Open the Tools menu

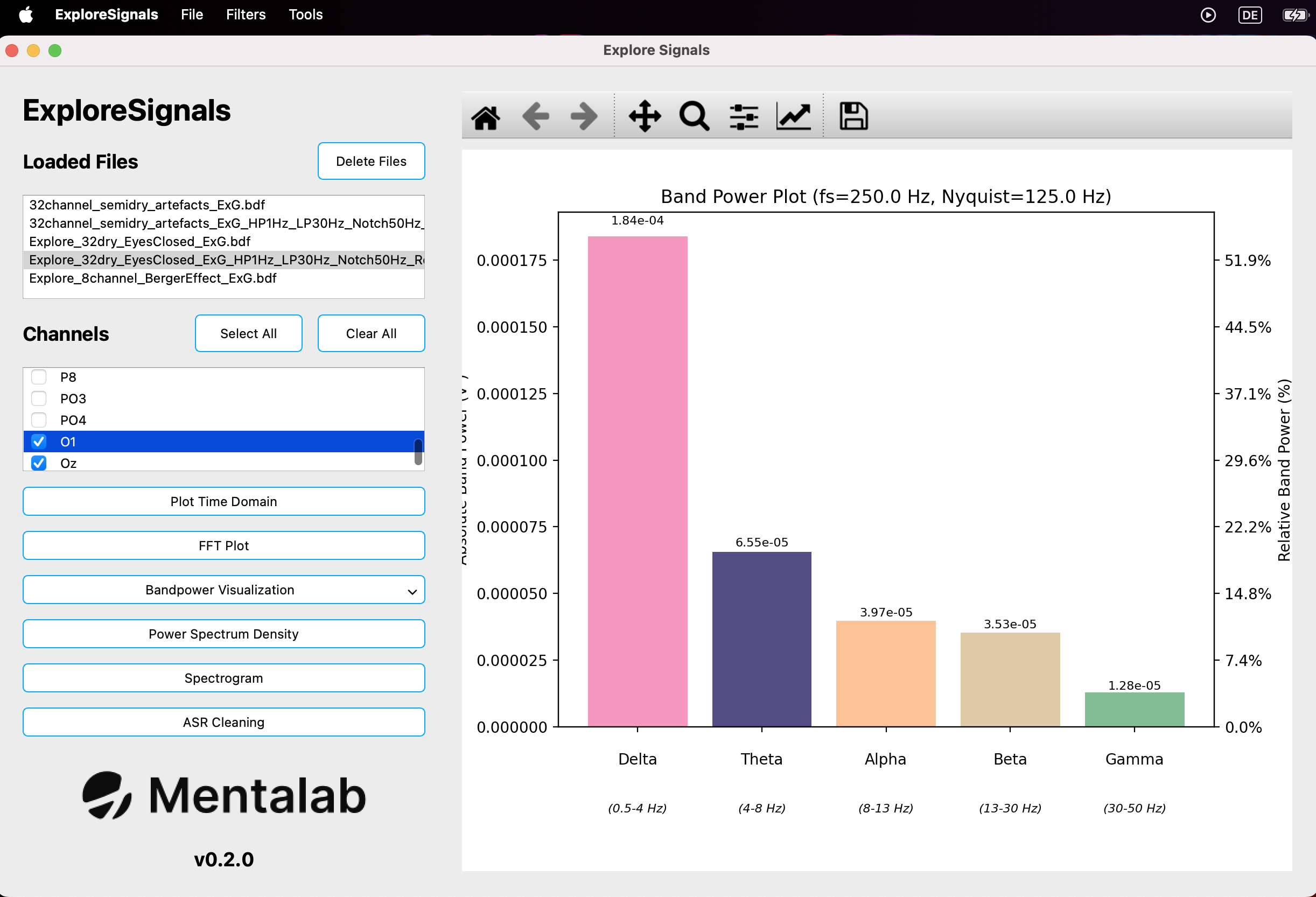point(306,15)
